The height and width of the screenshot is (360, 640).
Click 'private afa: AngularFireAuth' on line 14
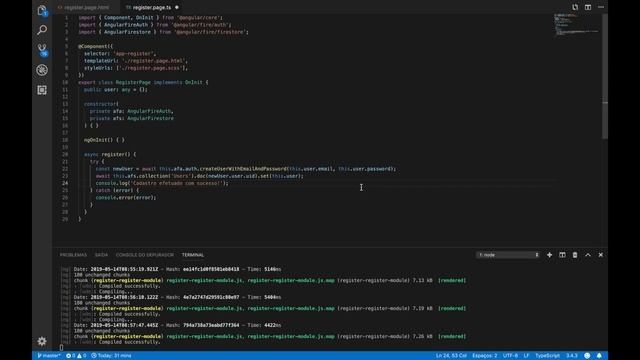click(x=131, y=111)
